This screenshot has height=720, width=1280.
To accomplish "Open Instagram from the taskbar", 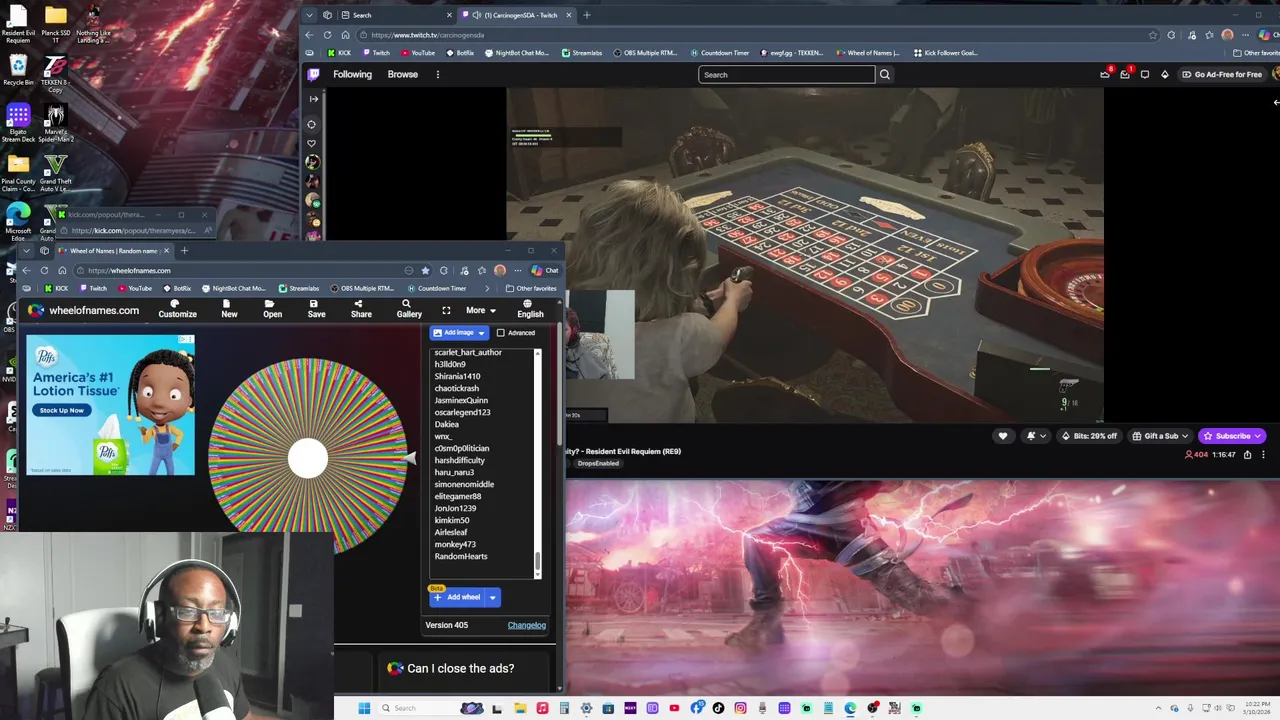I will pyautogui.click(x=740, y=708).
